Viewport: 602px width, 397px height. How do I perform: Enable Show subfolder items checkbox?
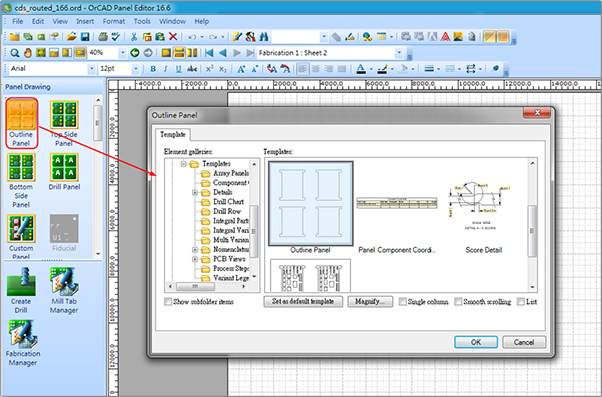coord(168,302)
